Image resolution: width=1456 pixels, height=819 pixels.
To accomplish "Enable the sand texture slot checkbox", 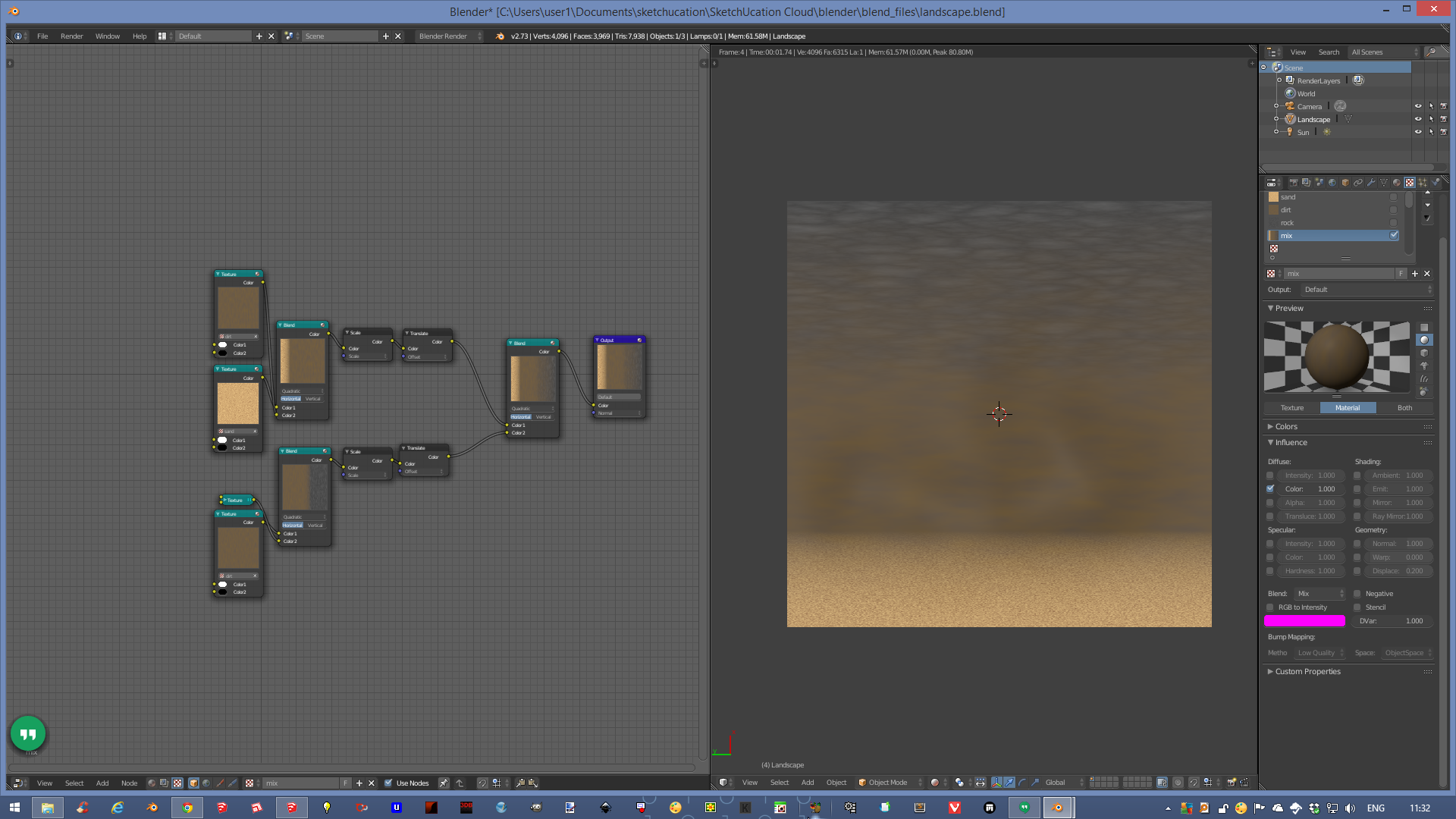I will 1393,197.
